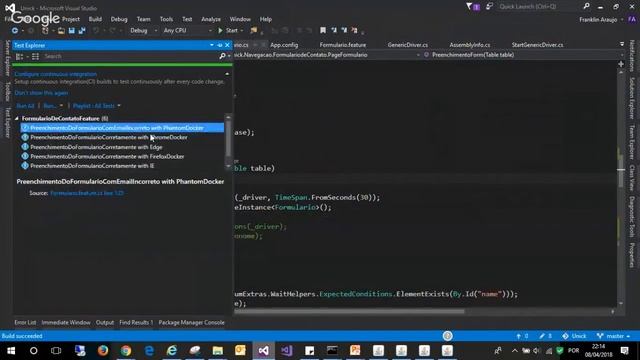Click the Save All toolbar icon
The width and height of the screenshot is (640, 360).
point(82,31)
